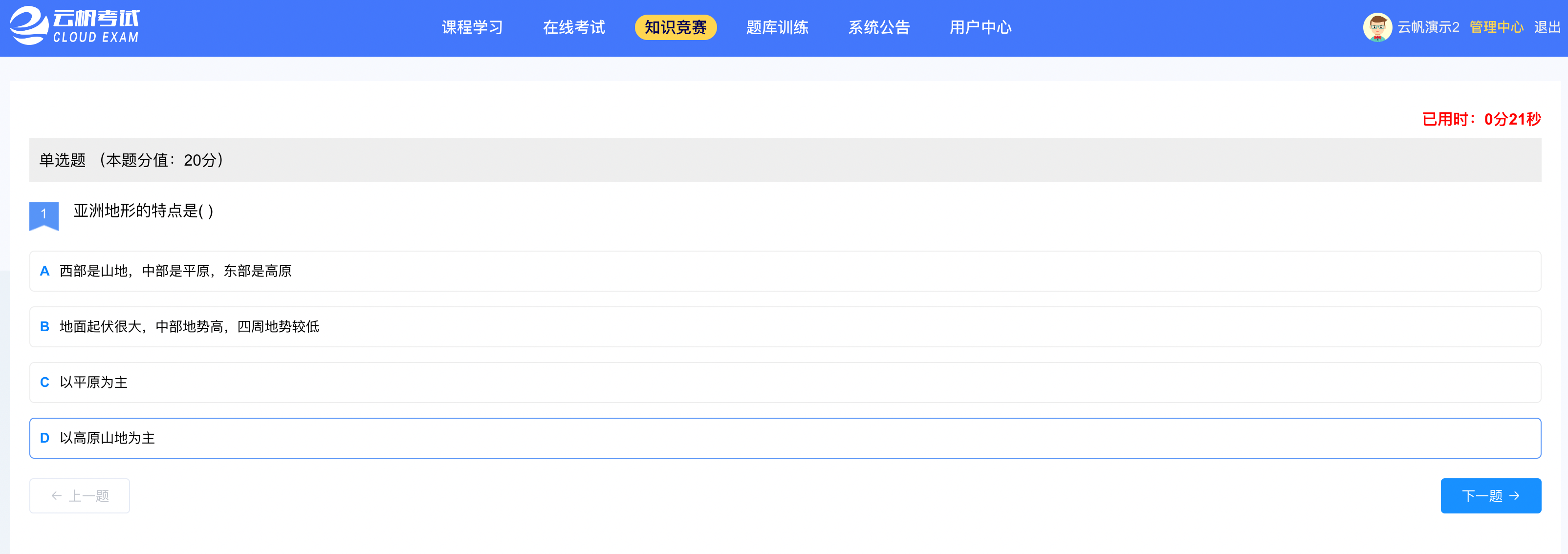Select option D 以高原山地为主
The width and height of the screenshot is (1568, 554).
click(x=785, y=438)
